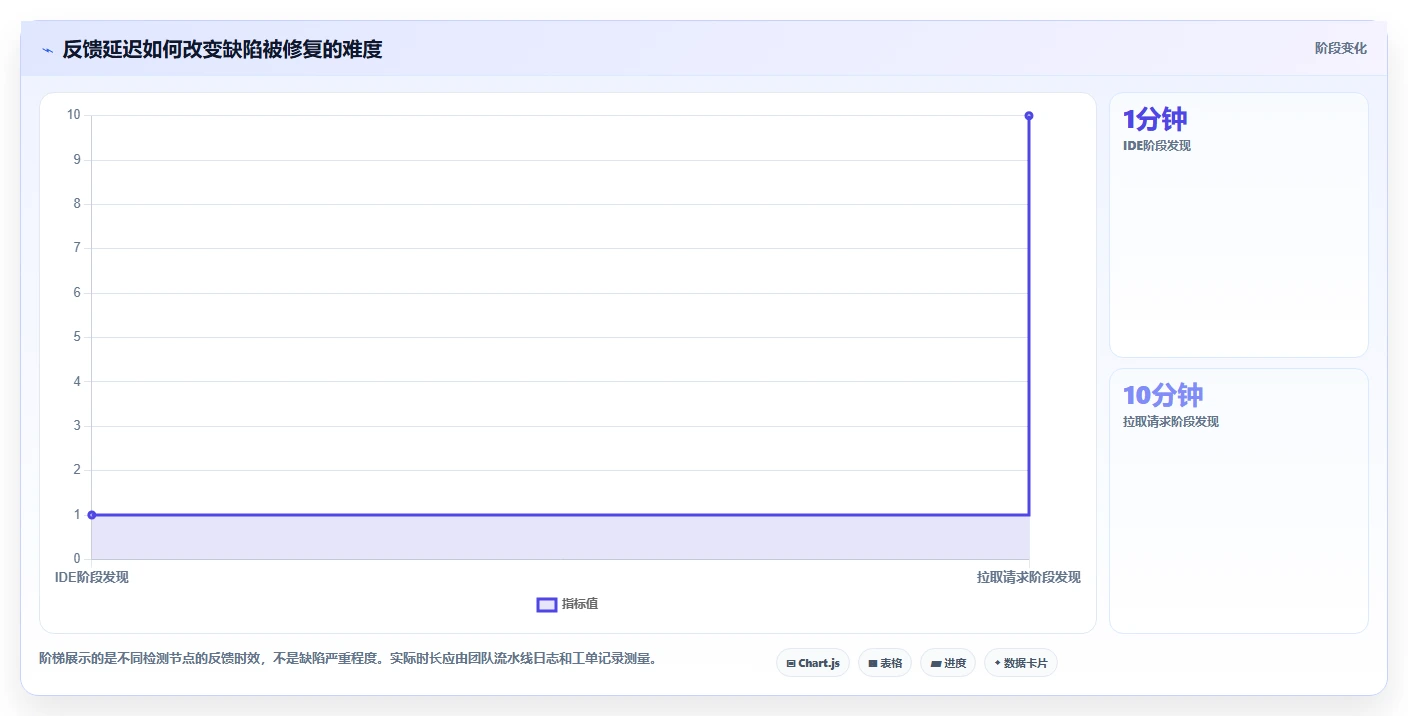The image size is (1408, 716).
Task: Open the 数据卡片 chip
Action: pyautogui.click(x=1021, y=663)
